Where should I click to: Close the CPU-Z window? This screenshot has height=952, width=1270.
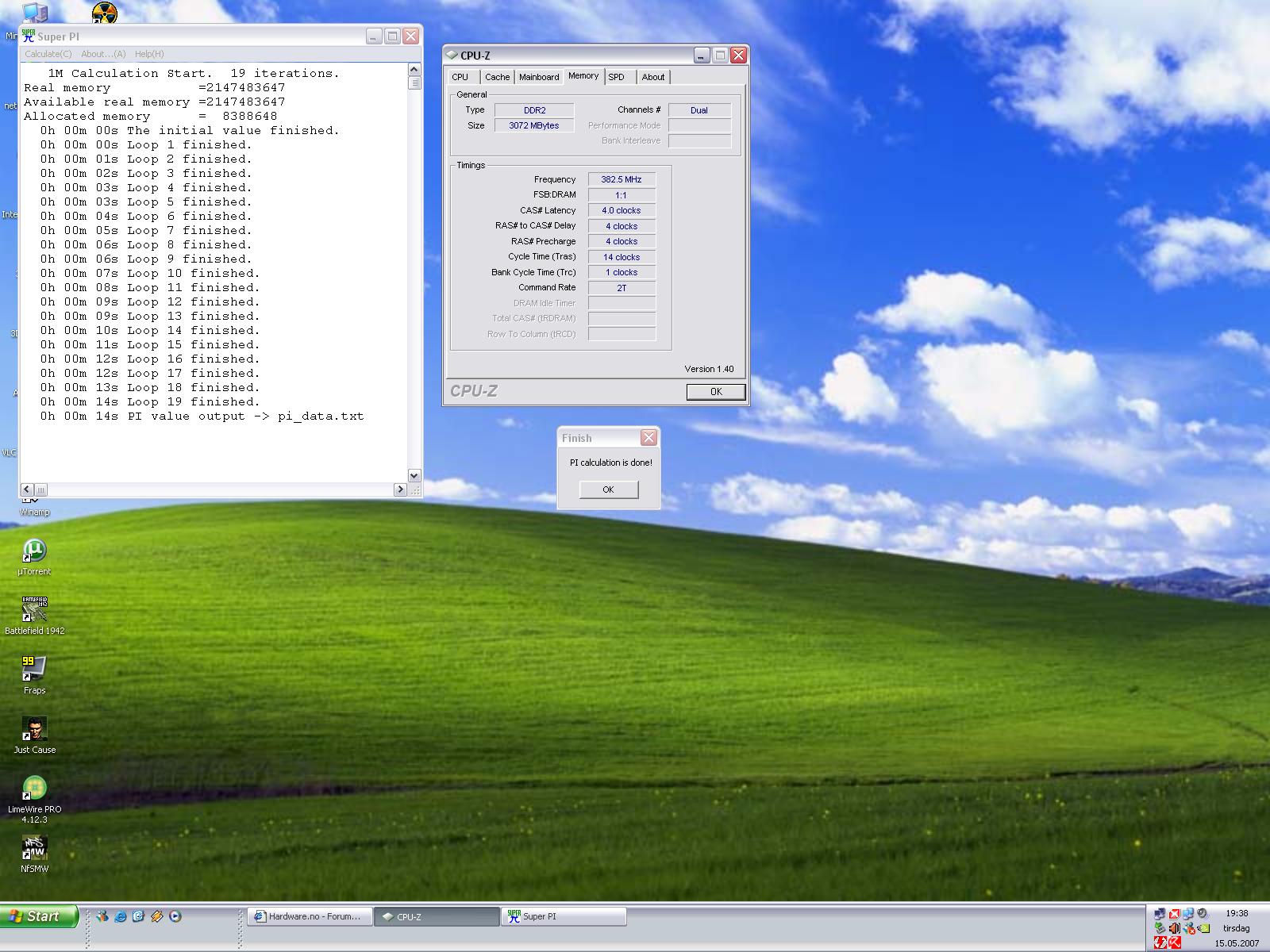[738, 55]
